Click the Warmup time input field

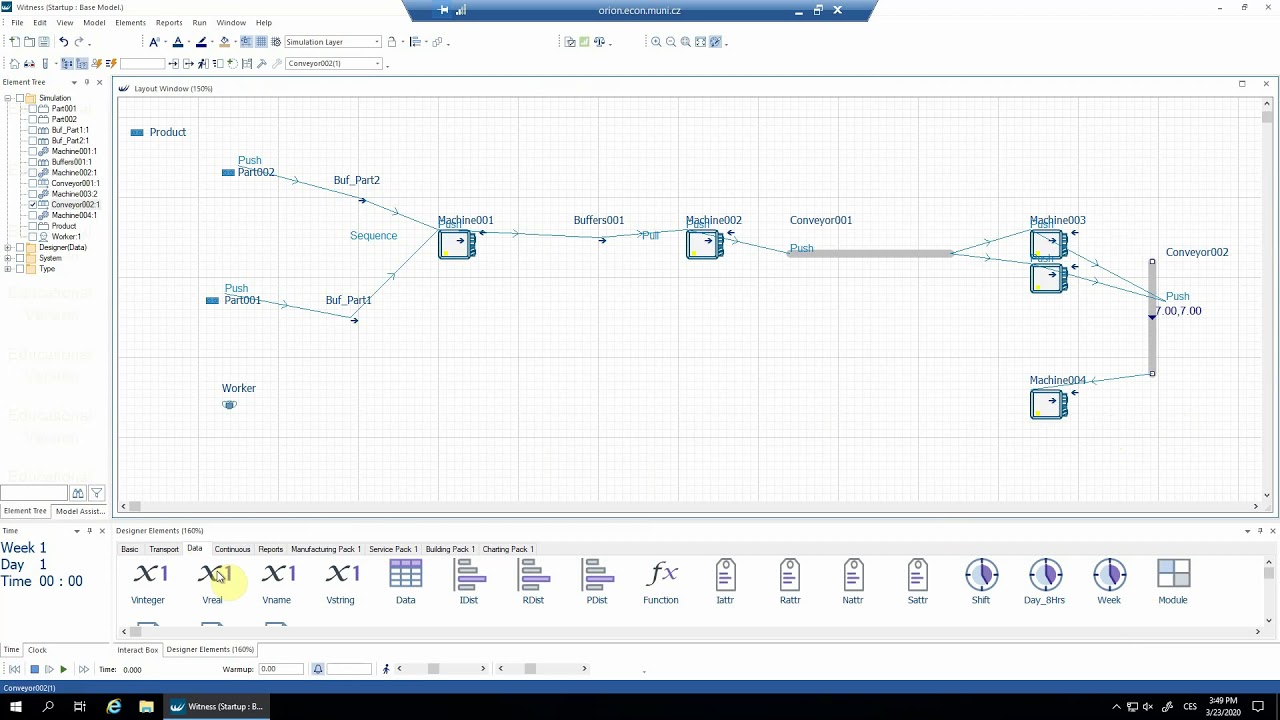[x=280, y=669]
